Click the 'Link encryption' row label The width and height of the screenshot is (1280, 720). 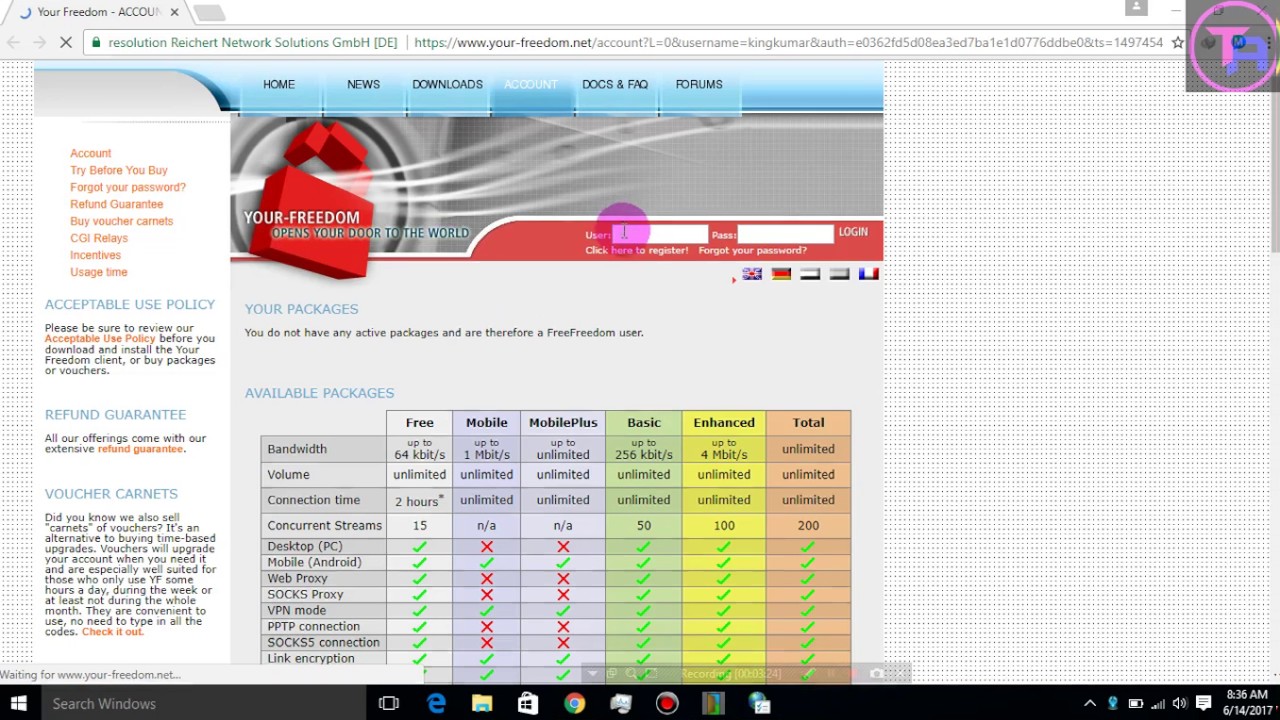[311, 658]
